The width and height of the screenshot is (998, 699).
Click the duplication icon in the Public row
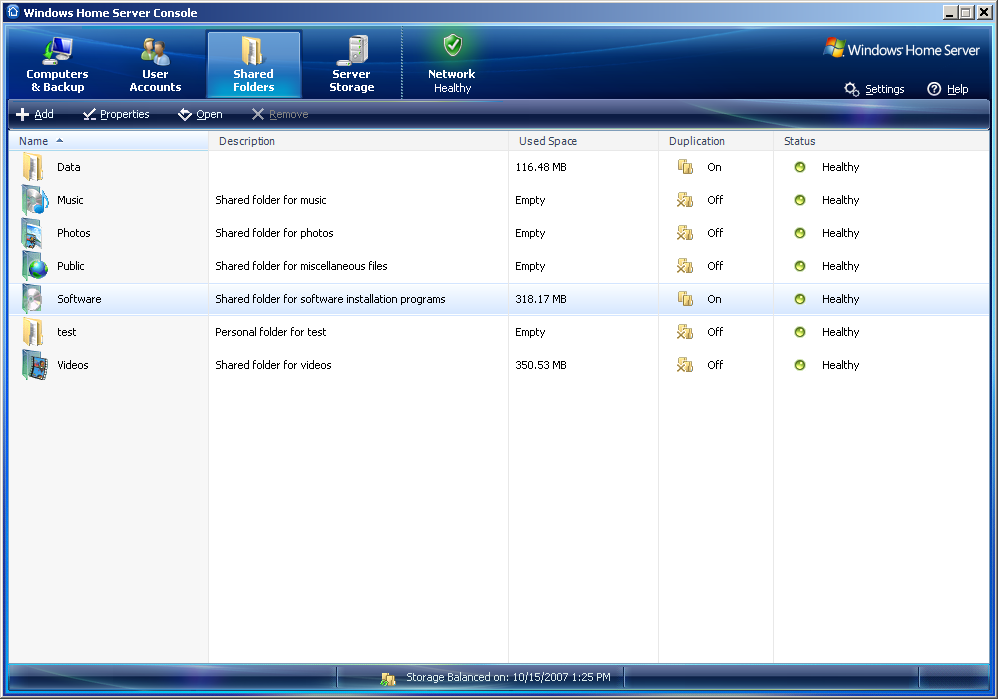tap(685, 266)
